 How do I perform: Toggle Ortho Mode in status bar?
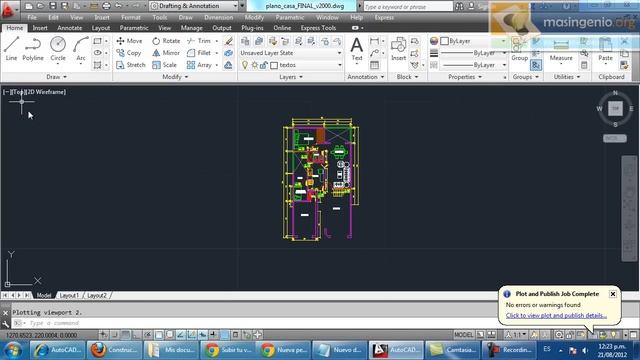pos(137,335)
